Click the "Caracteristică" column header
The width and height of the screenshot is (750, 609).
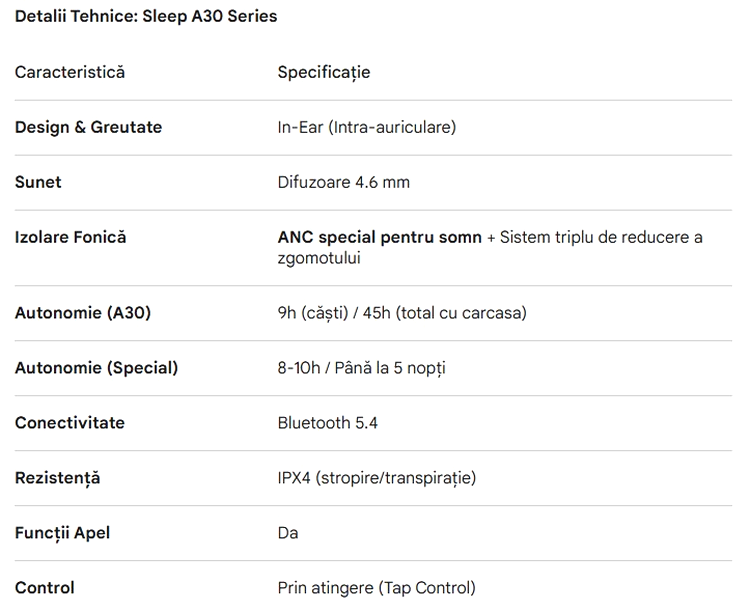click(70, 72)
